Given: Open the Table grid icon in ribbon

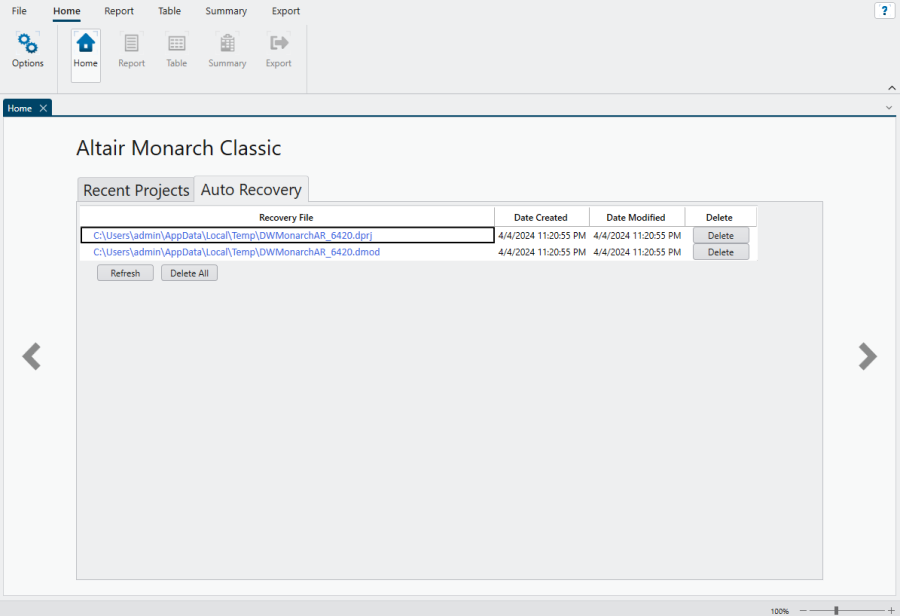Looking at the screenshot, I should [x=176, y=44].
